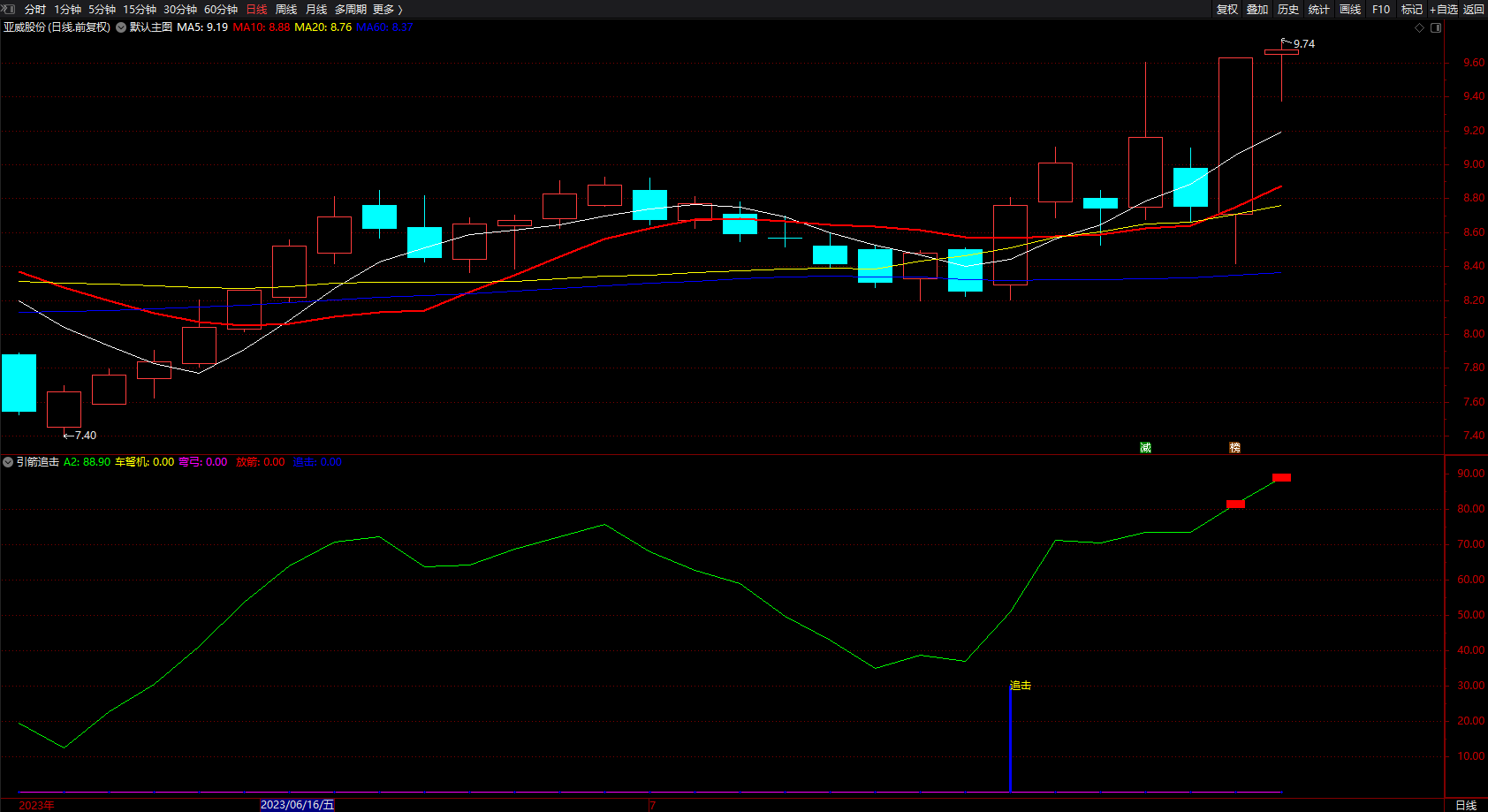Image resolution: width=1488 pixels, height=812 pixels.
Task: Click the 9.74 high price label
Action: [1304, 44]
